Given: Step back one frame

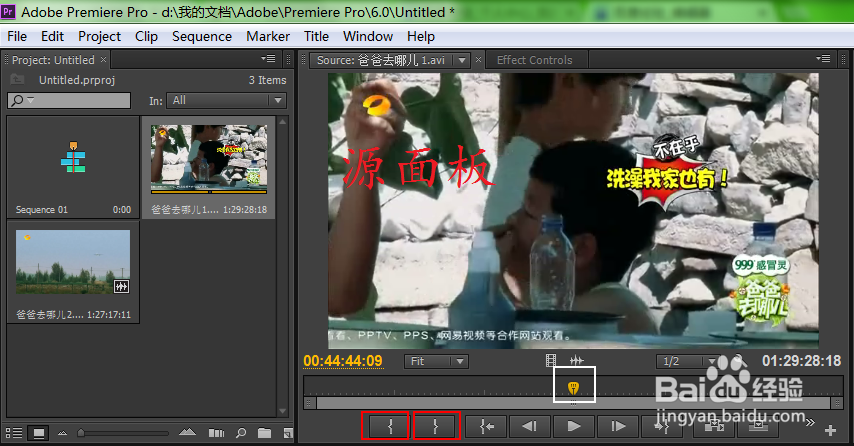Looking at the screenshot, I should tap(529, 426).
